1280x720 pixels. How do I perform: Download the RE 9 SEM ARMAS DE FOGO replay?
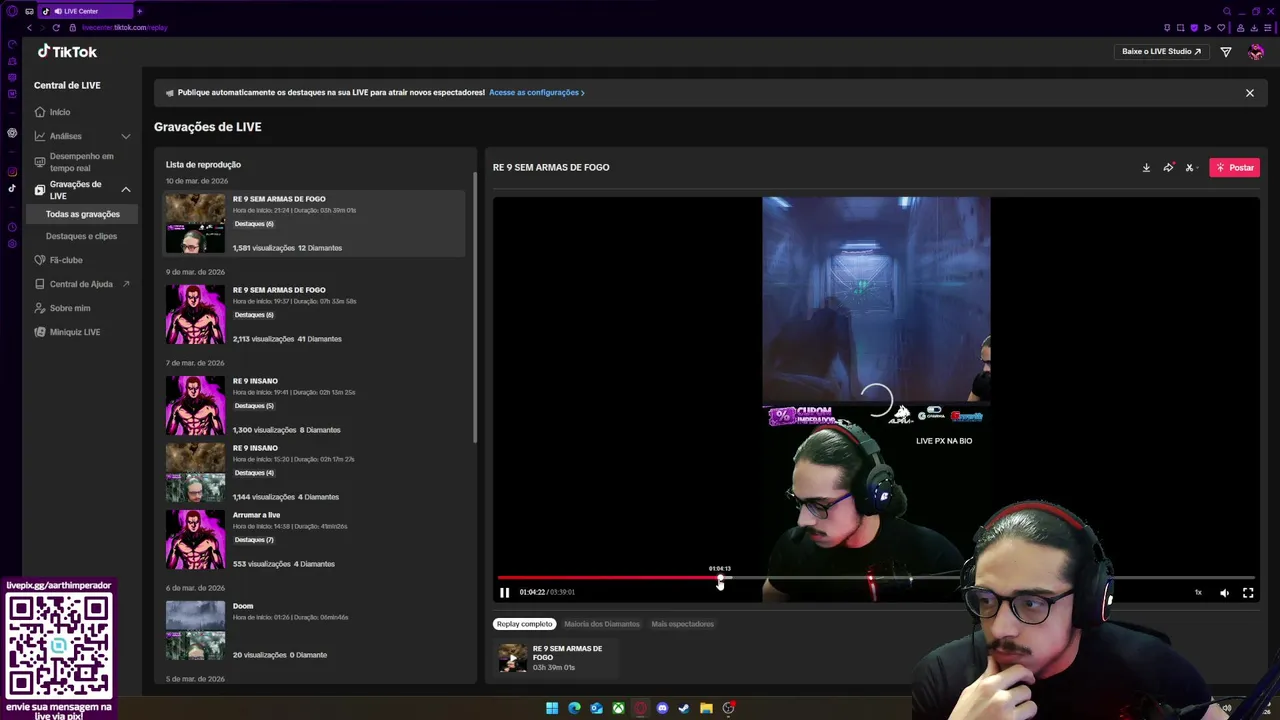(1146, 167)
